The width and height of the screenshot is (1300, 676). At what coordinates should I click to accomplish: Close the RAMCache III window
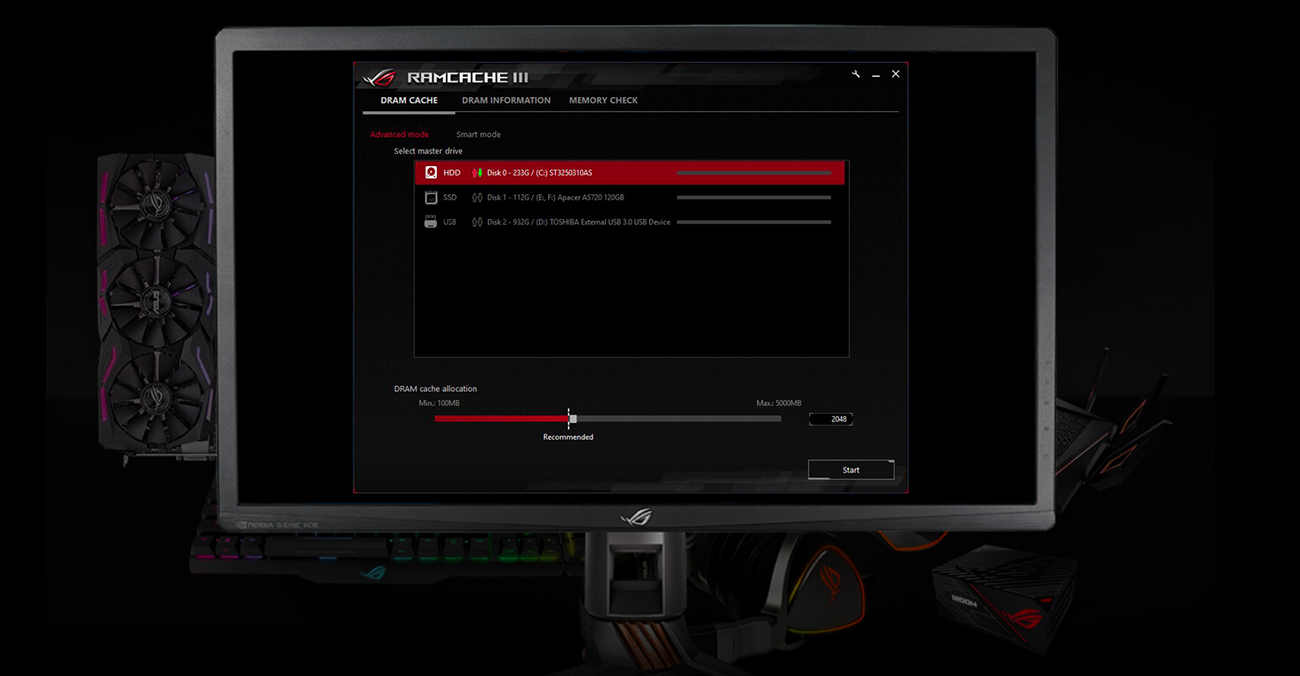pyautogui.click(x=895, y=74)
